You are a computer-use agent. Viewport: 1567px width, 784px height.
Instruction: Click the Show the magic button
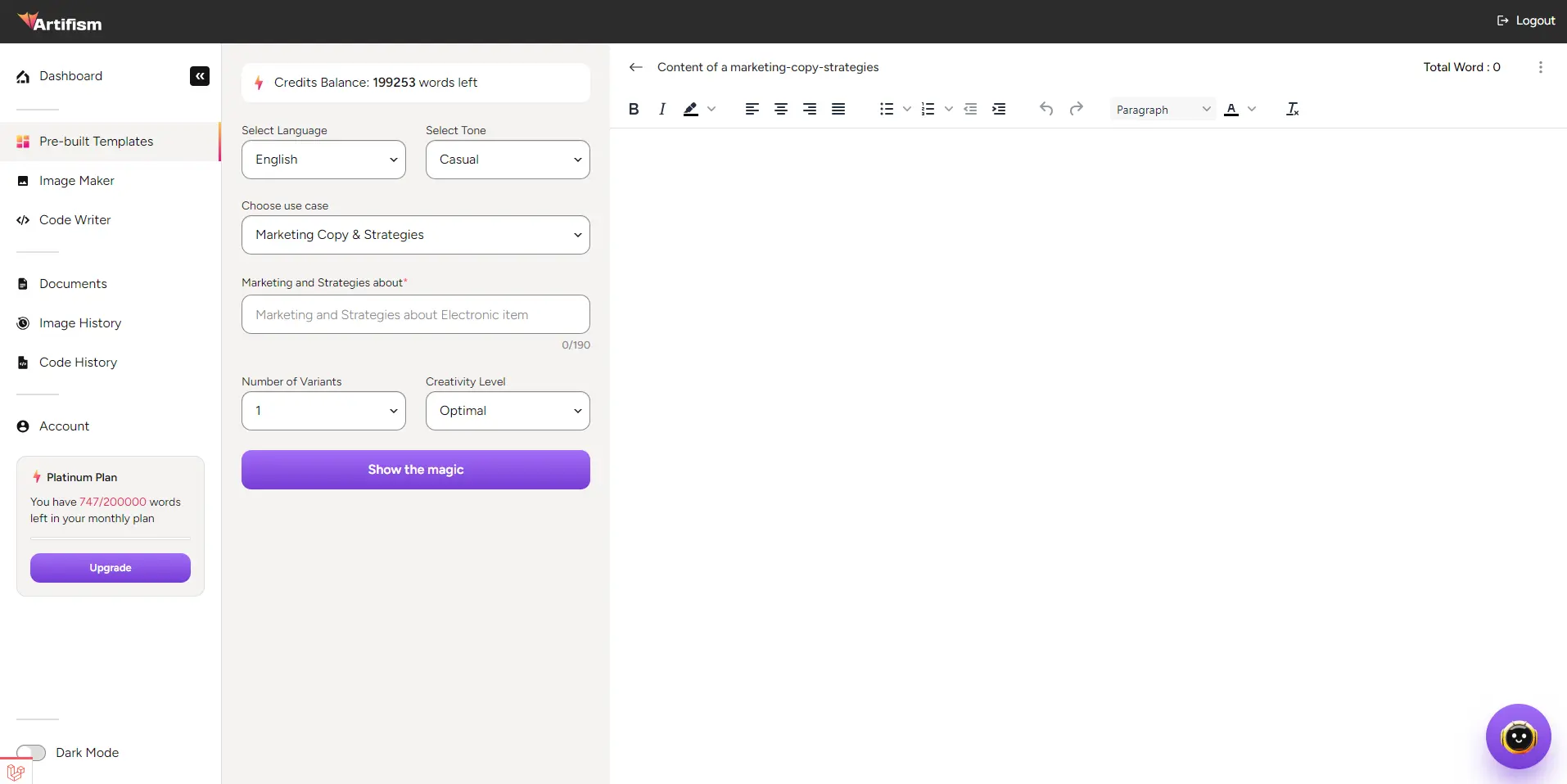416,470
